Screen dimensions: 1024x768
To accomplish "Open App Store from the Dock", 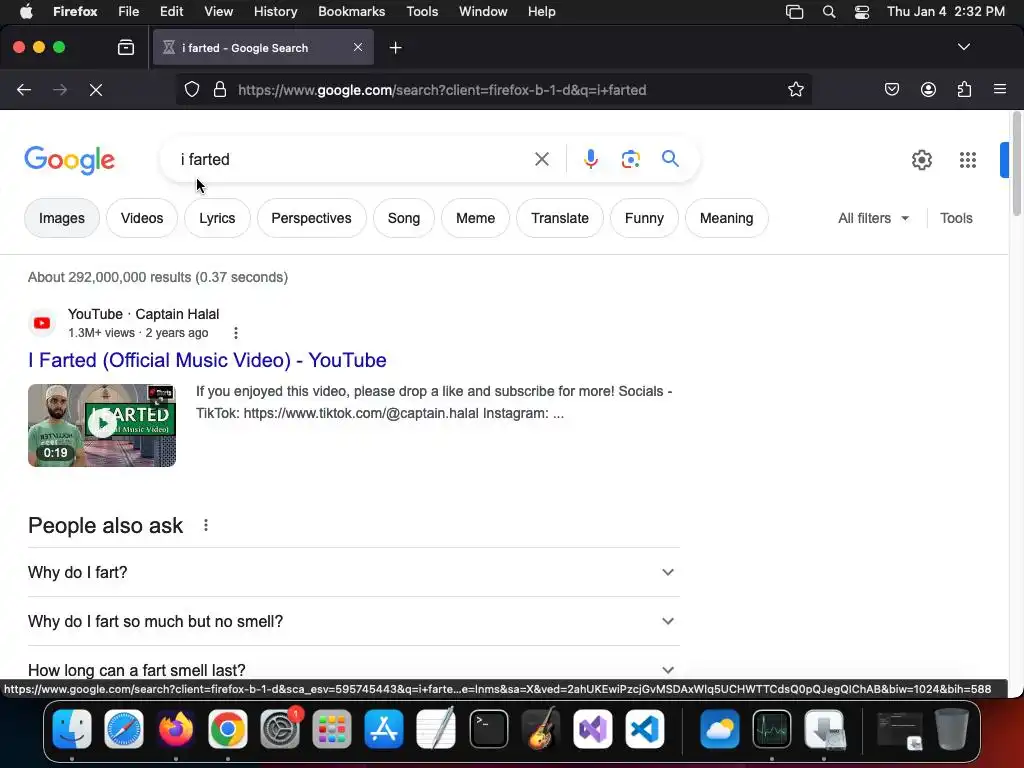I will click(x=384, y=729).
